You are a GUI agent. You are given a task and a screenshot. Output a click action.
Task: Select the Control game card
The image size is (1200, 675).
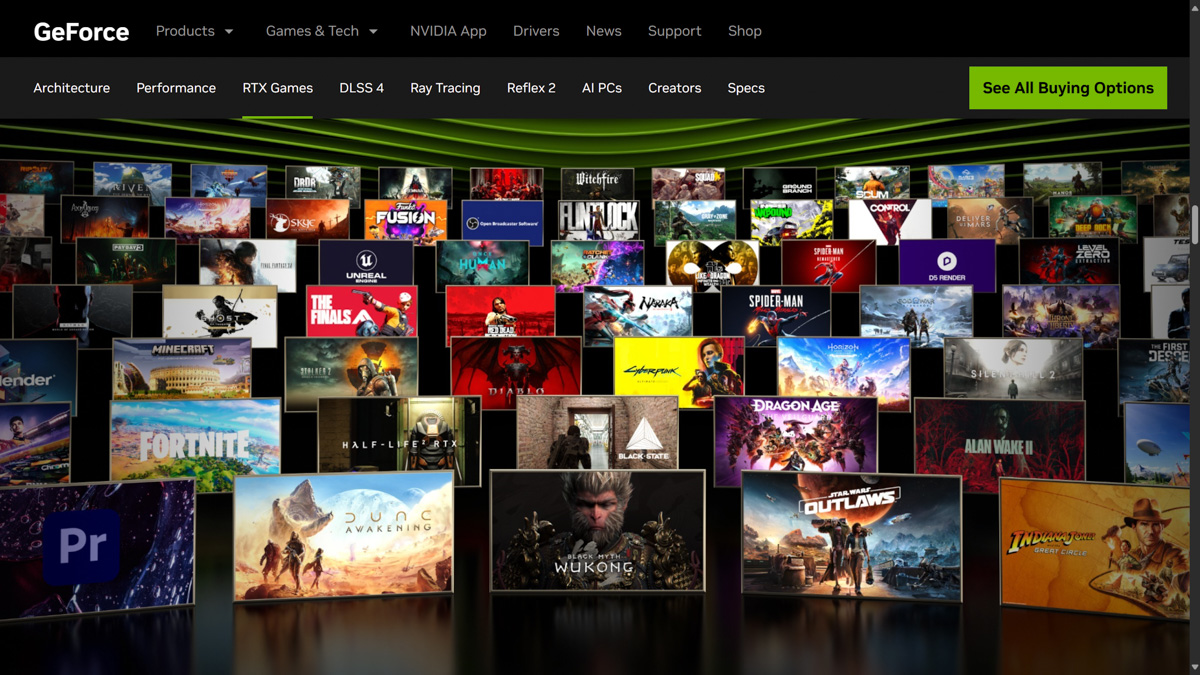point(889,220)
